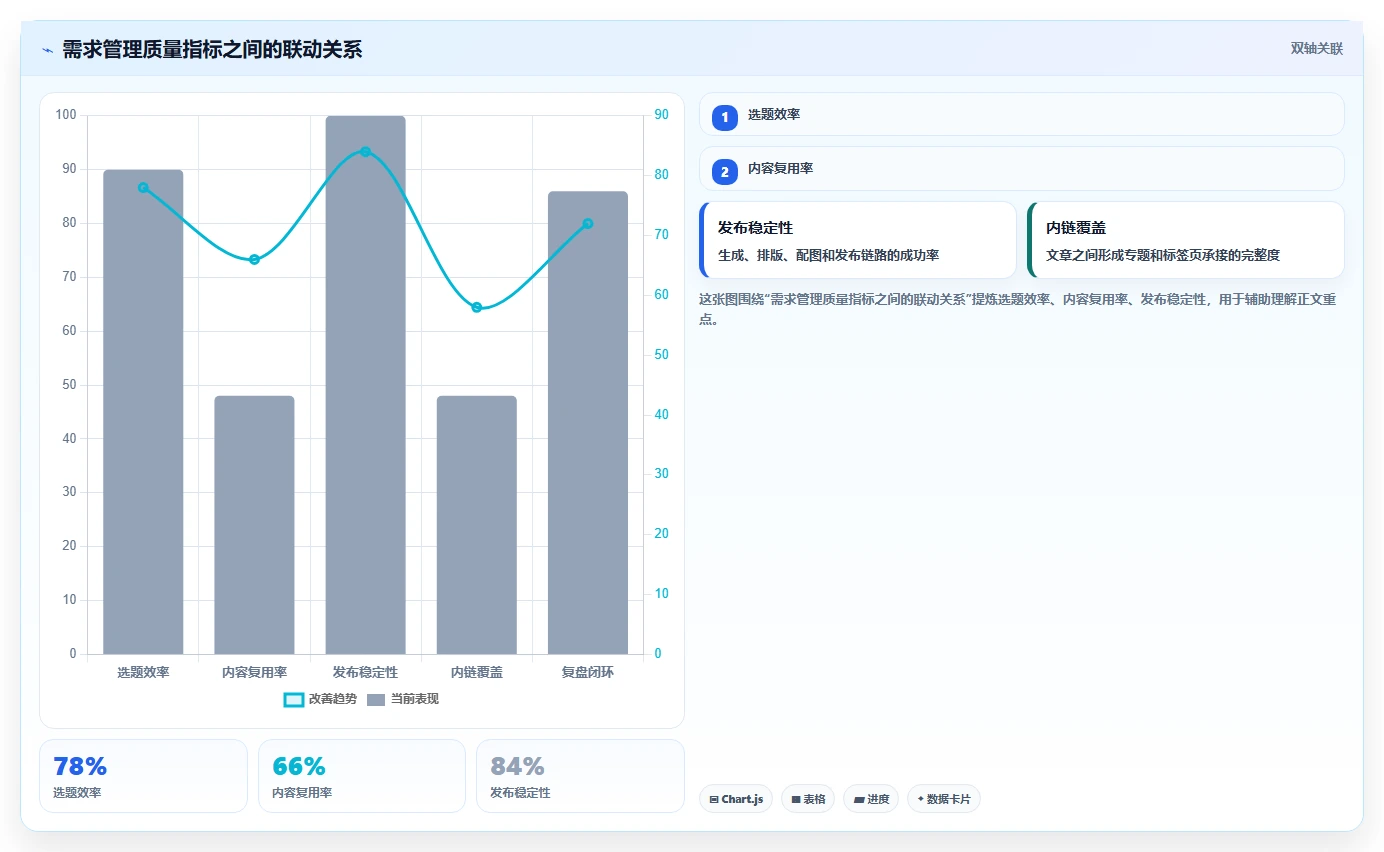Click the line point above 发布稳定性
1384x852 pixels.
coord(365,152)
